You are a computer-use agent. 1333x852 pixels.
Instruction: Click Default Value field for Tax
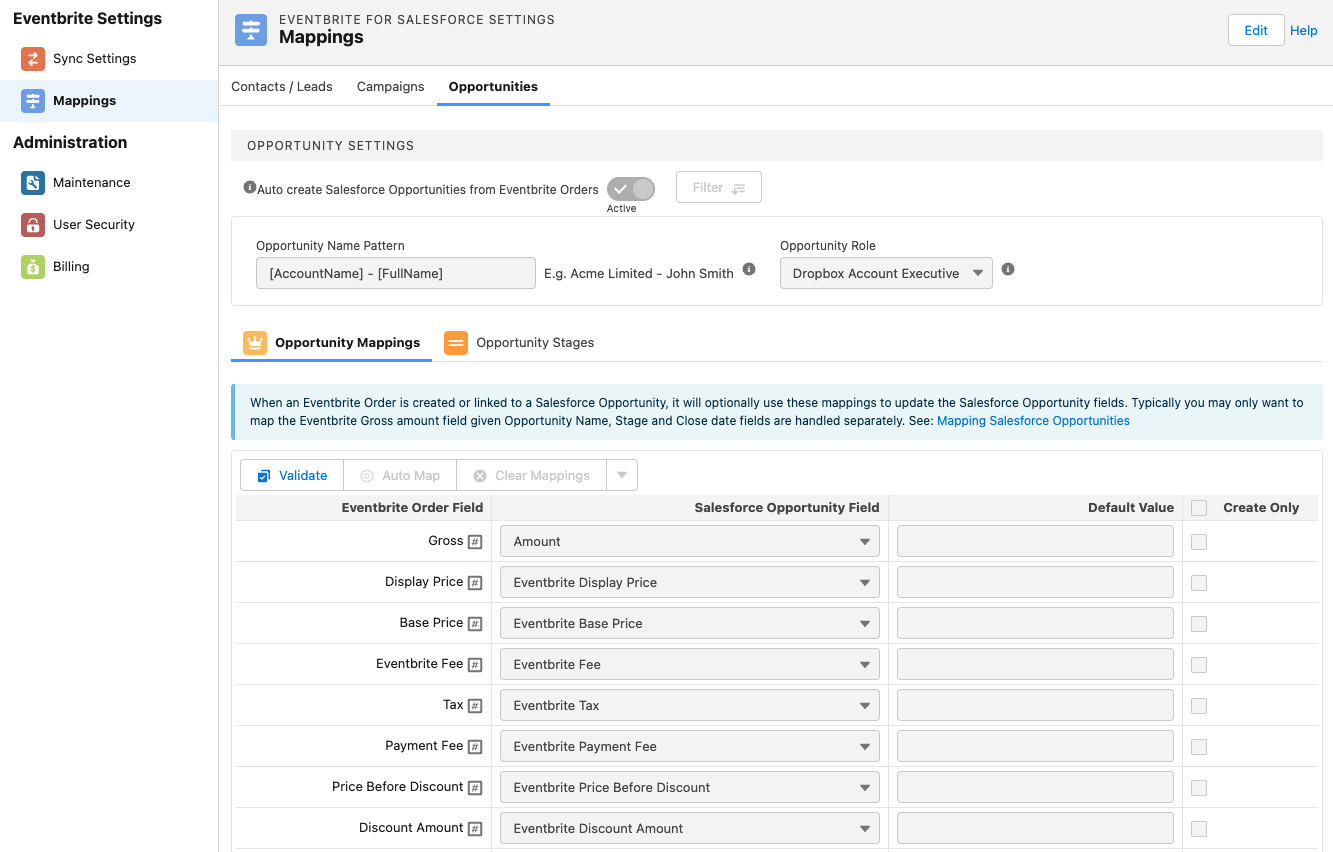(x=1035, y=705)
